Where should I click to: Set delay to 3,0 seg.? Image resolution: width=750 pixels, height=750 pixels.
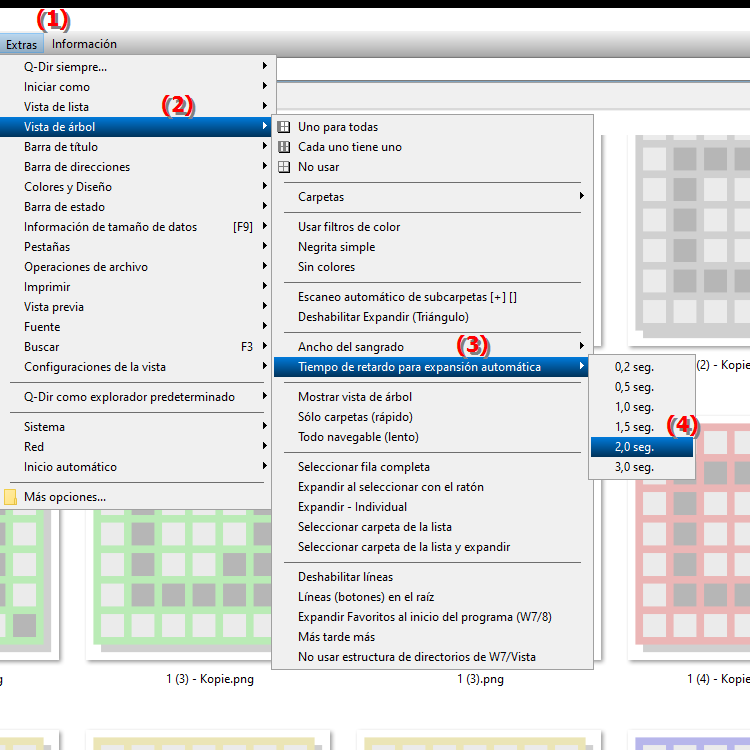pos(641,467)
